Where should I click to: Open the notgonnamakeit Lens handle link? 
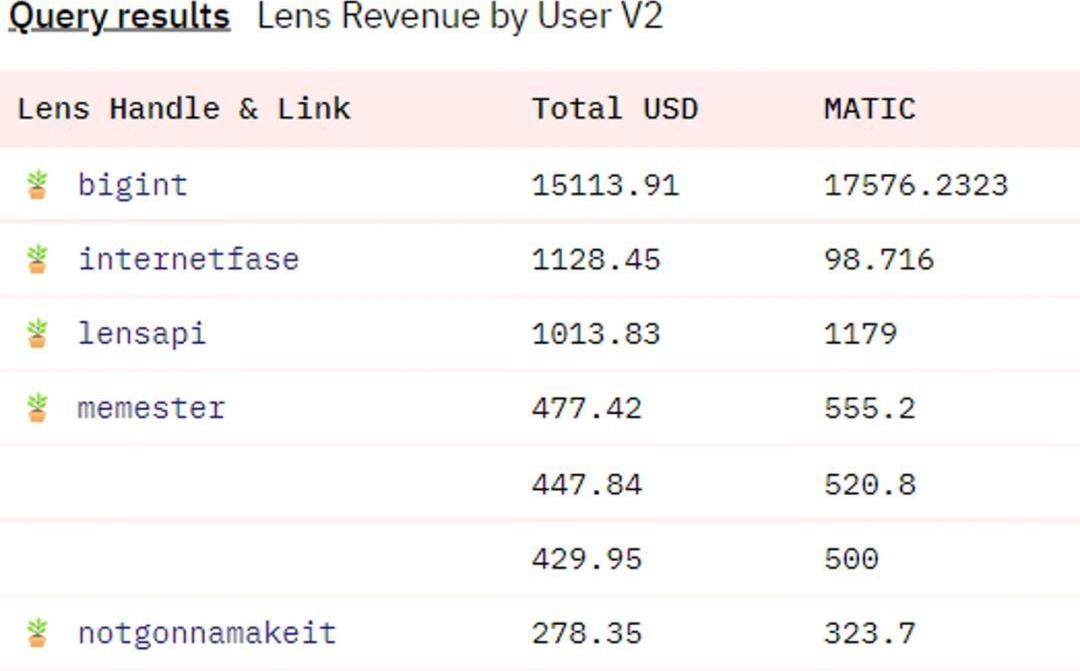(x=207, y=633)
